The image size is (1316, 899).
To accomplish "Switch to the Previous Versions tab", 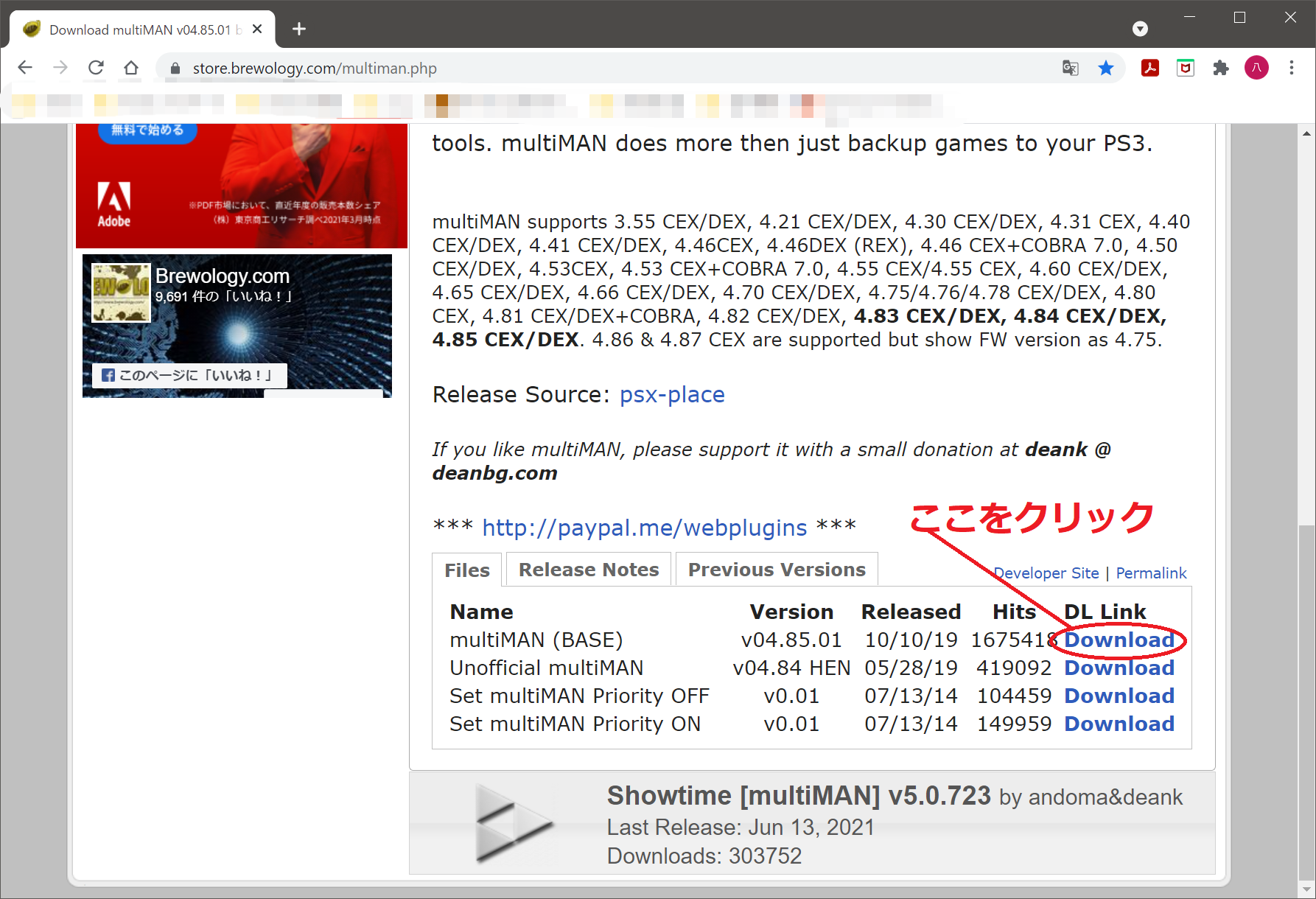I will click(777, 570).
